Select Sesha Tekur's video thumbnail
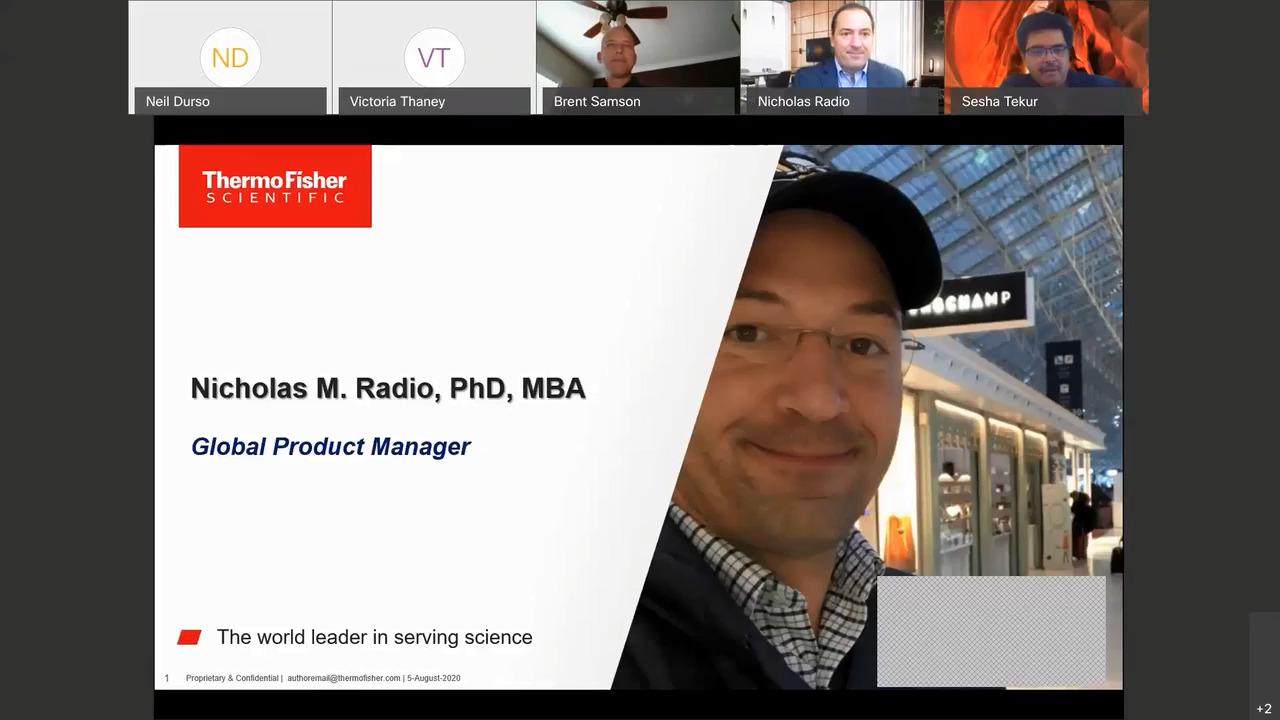1280x720 pixels. pyautogui.click(x=1046, y=45)
